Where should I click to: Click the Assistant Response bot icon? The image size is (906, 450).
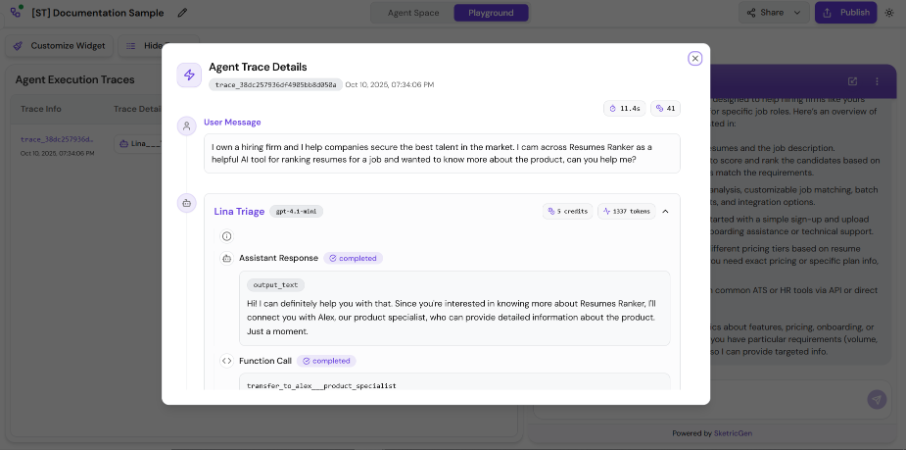pyautogui.click(x=226, y=258)
